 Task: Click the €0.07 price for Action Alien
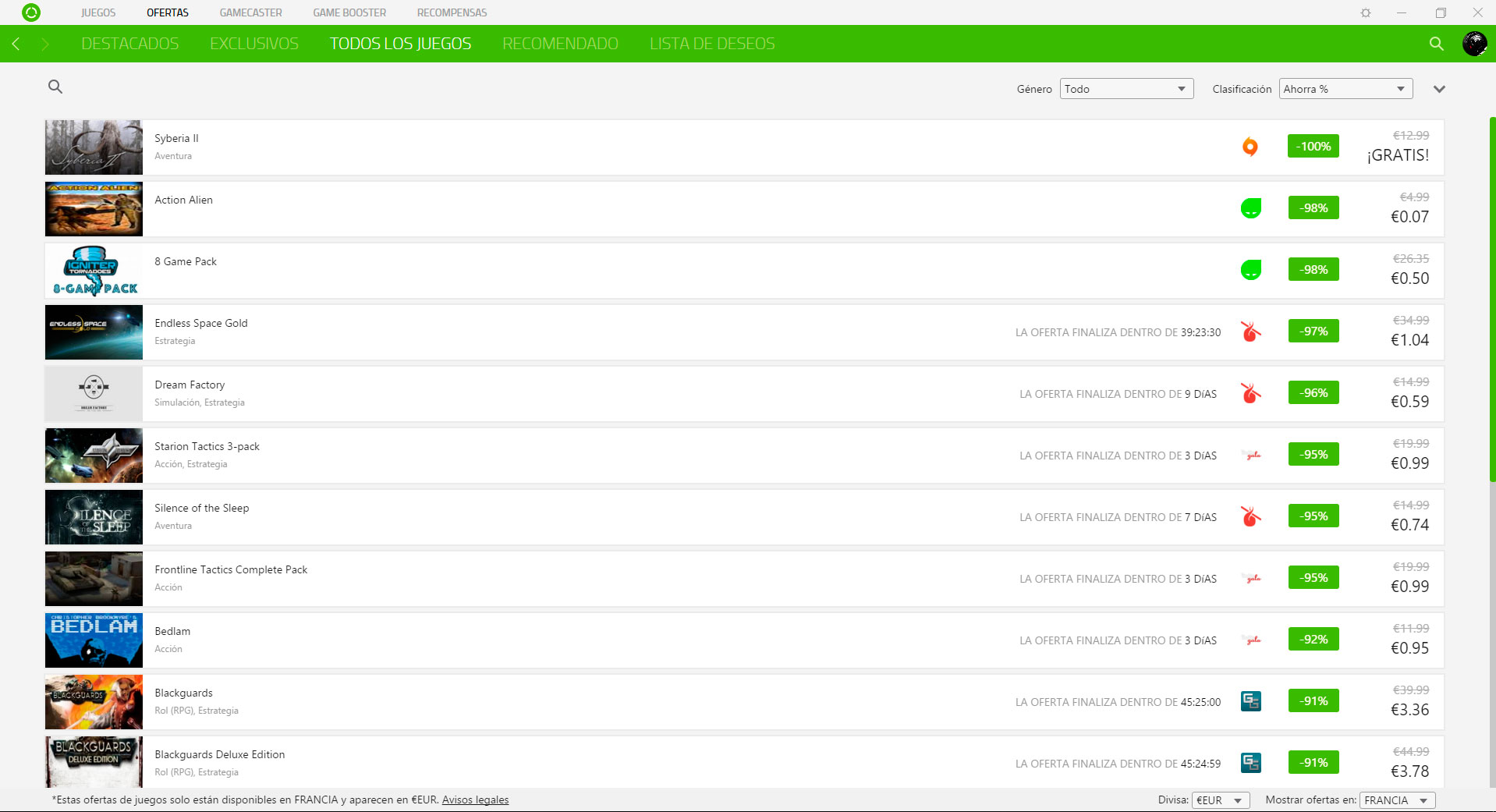tap(1409, 217)
